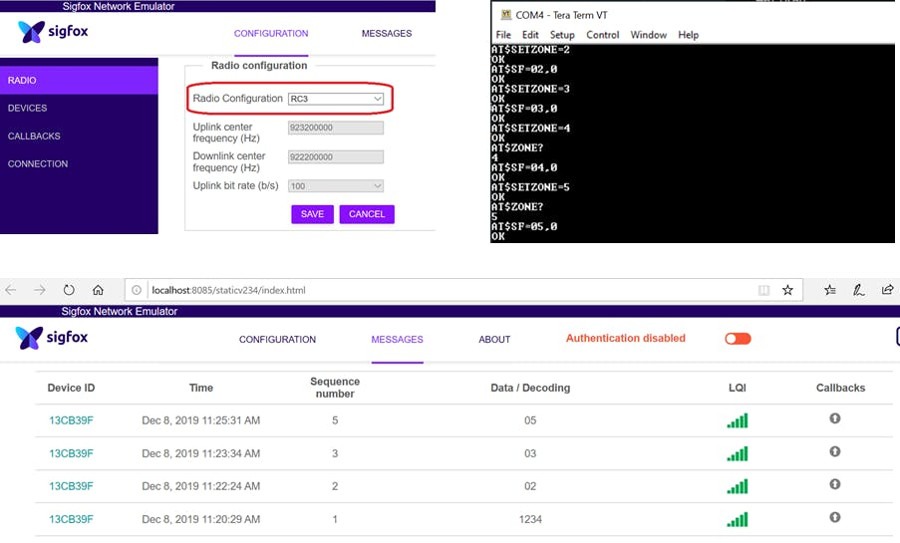Open the Radio Configuration RC3 dropdown
Screen dimensions: 900x543
pos(336,99)
